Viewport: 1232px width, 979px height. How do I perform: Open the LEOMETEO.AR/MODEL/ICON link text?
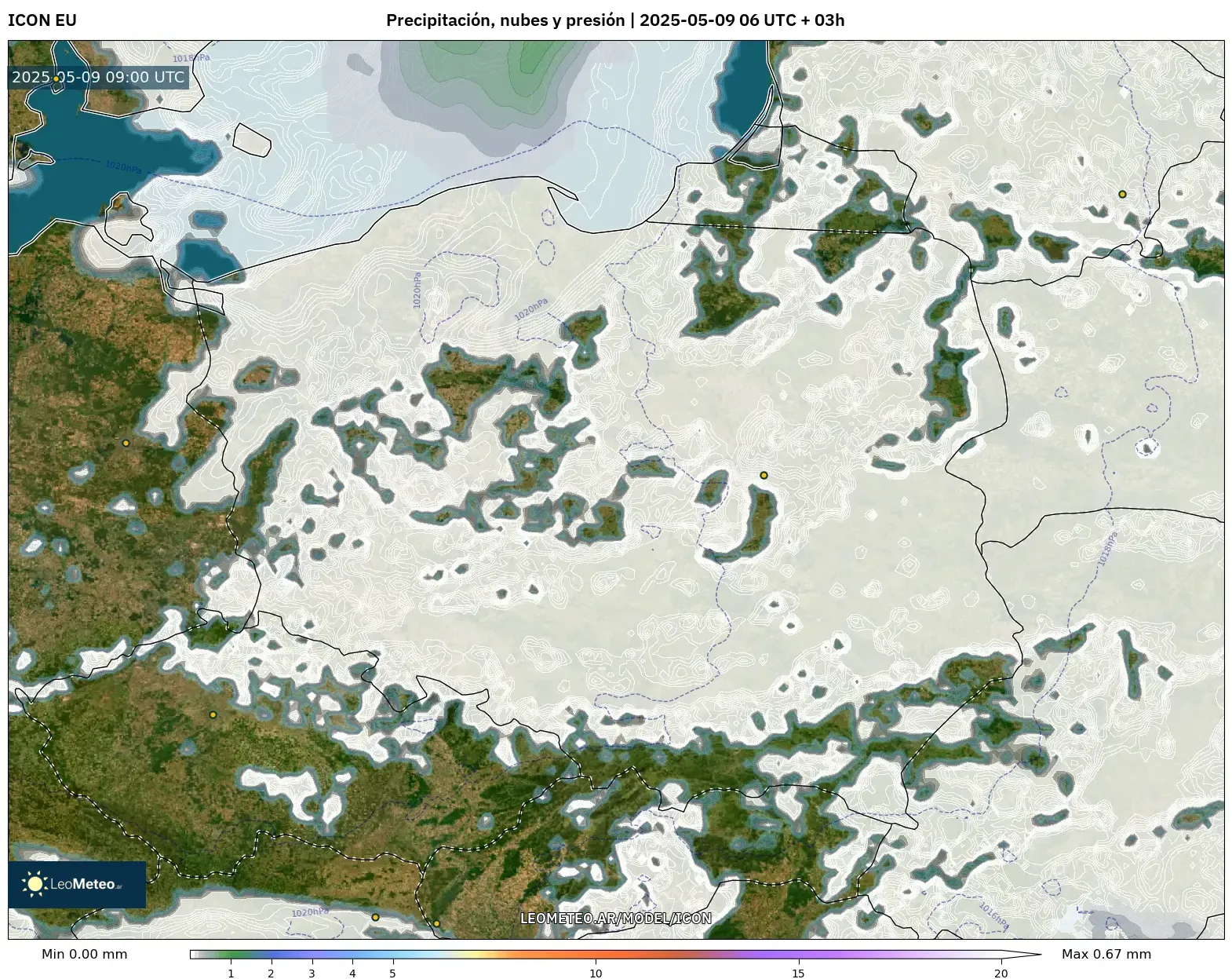coord(616,919)
